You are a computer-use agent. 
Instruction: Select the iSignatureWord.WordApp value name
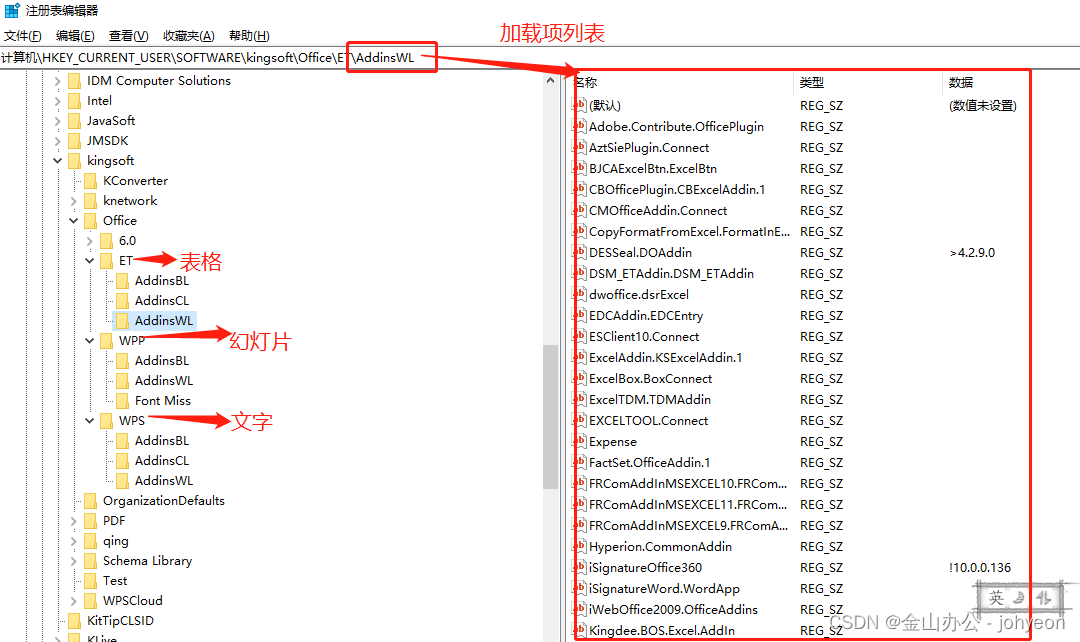pos(664,589)
